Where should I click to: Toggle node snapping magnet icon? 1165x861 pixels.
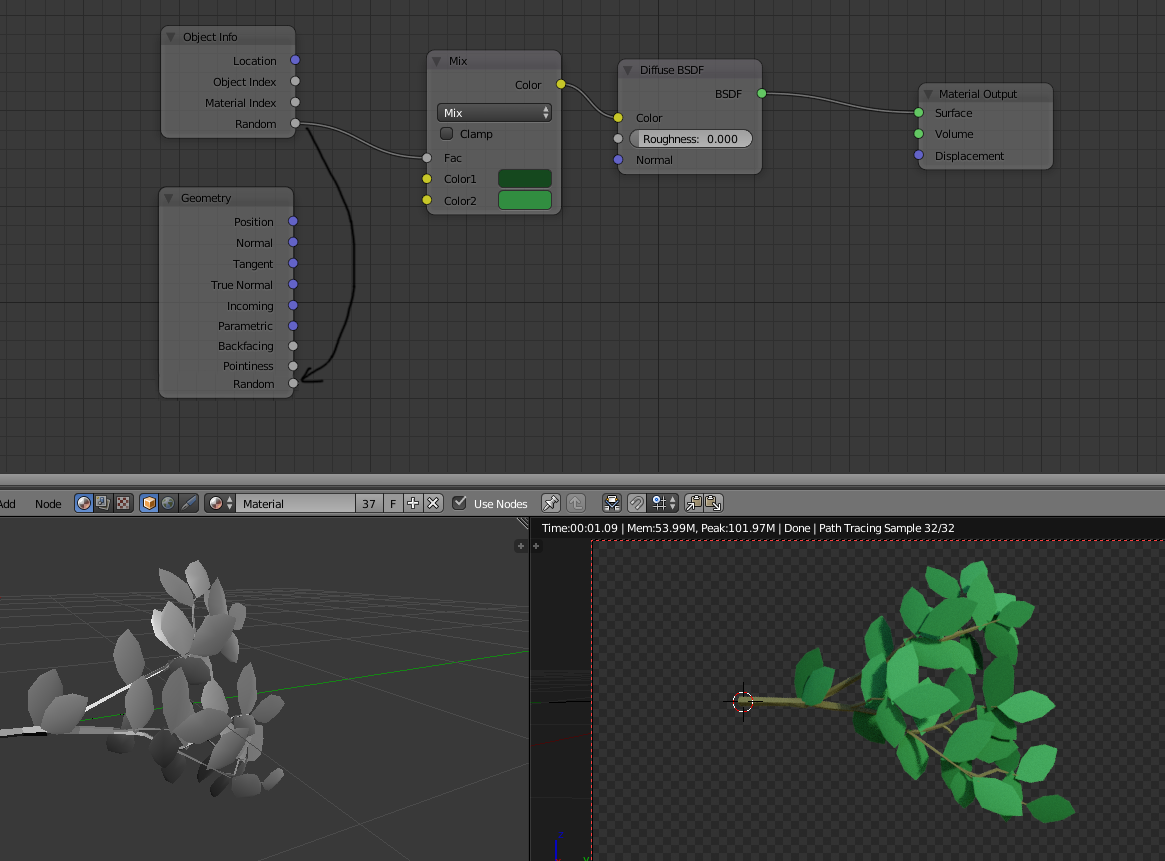[x=637, y=503]
